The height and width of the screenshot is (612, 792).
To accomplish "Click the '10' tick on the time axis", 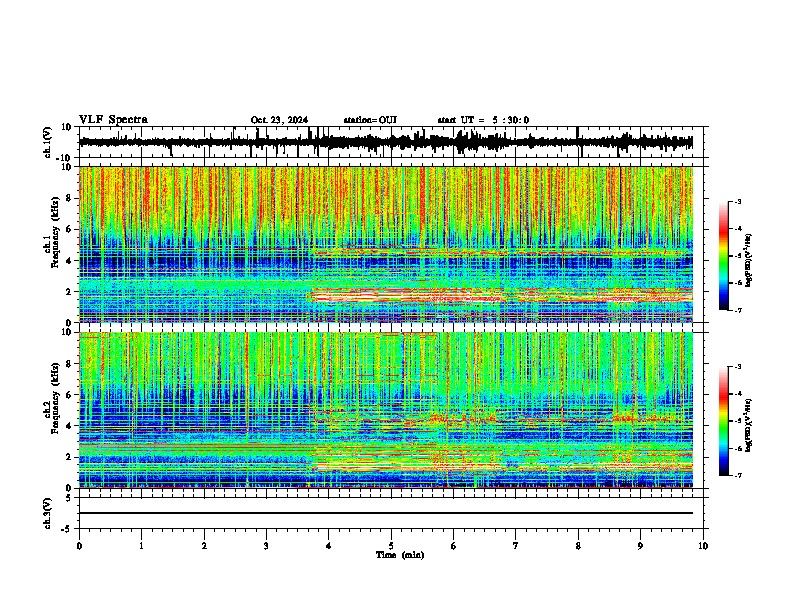I will coord(703,546).
